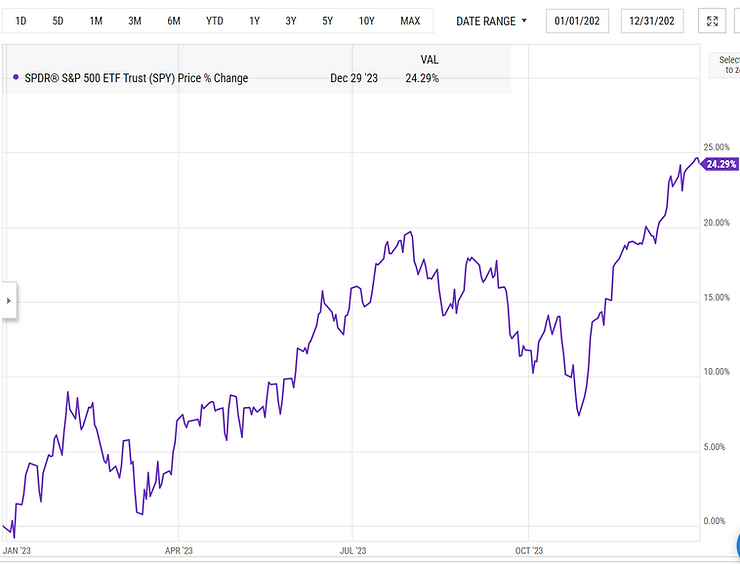
Task: Select the 3Y time range
Action: pos(291,21)
